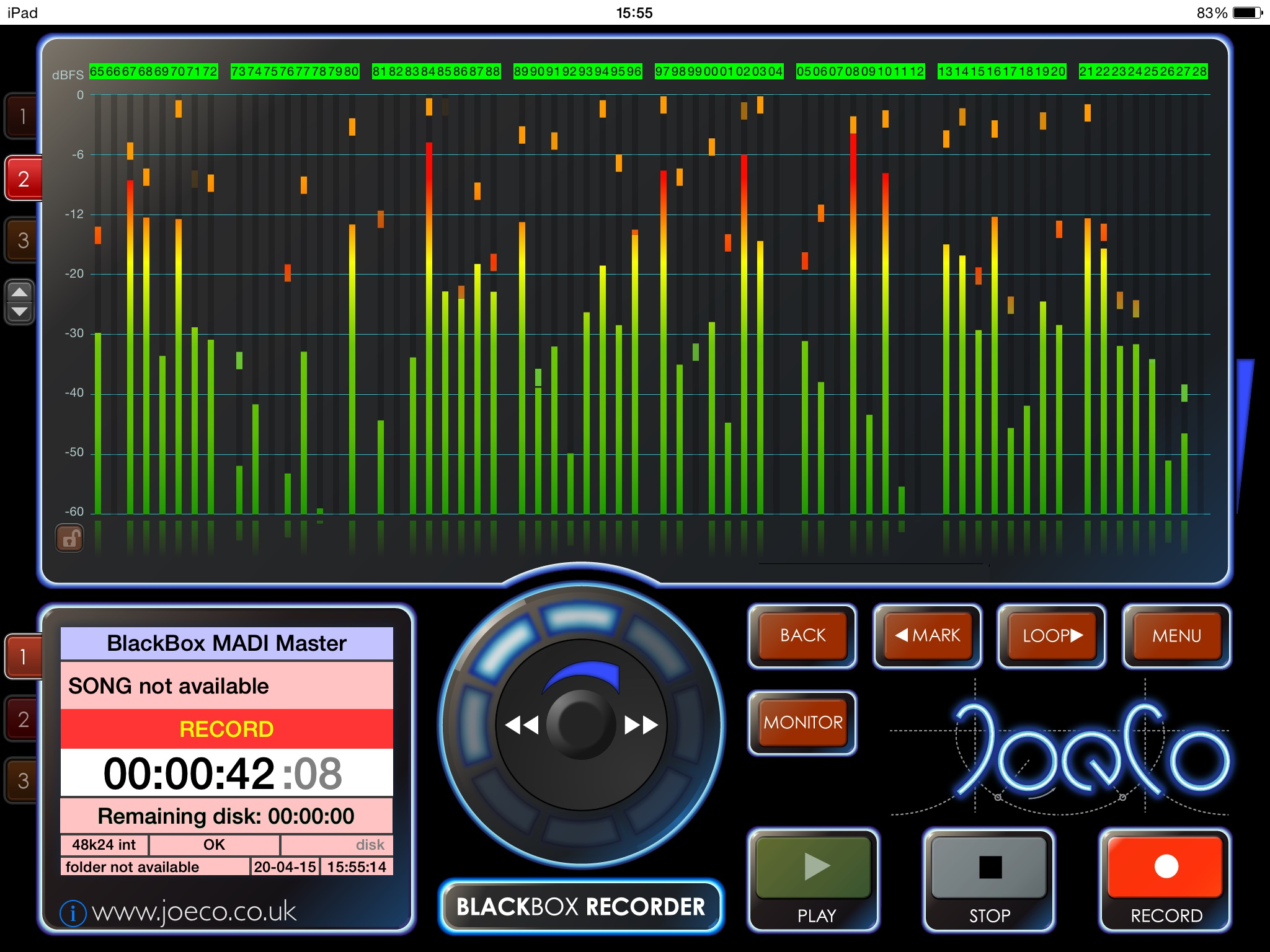Viewport: 1270px width, 952px height.
Task: Tap the folder not available cell
Action: (155, 866)
